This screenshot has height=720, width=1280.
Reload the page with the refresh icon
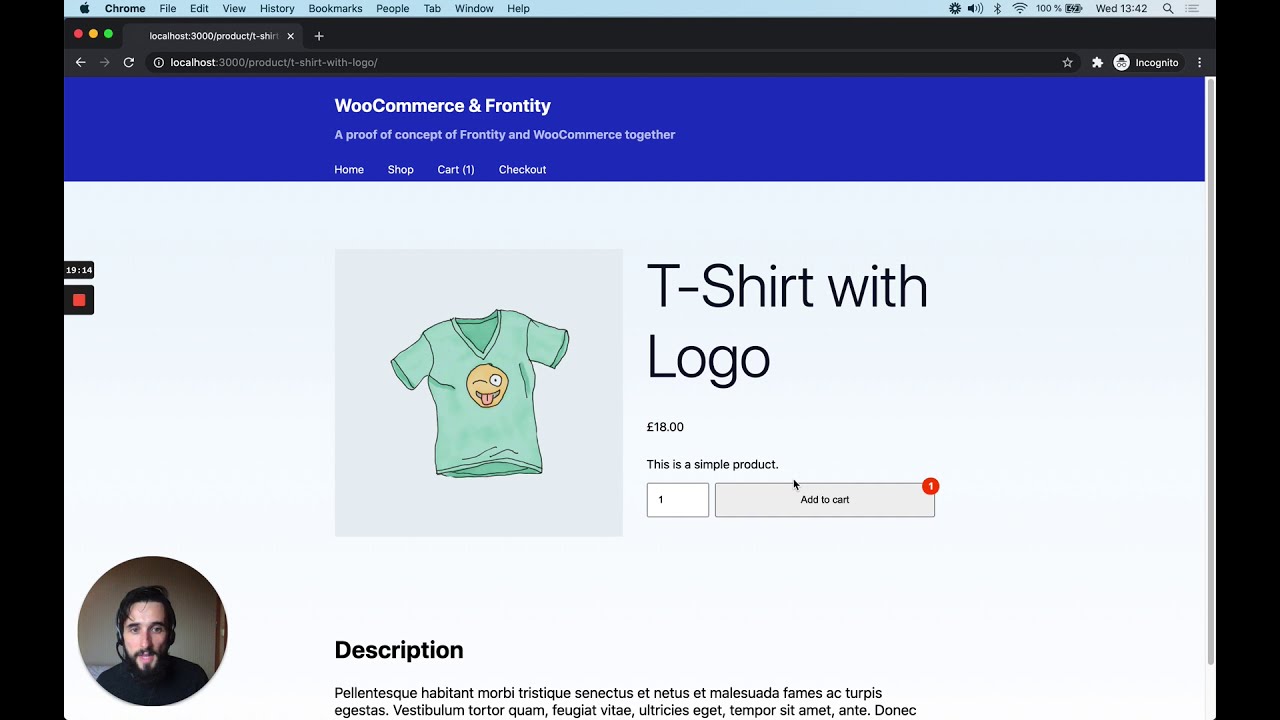point(129,62)
